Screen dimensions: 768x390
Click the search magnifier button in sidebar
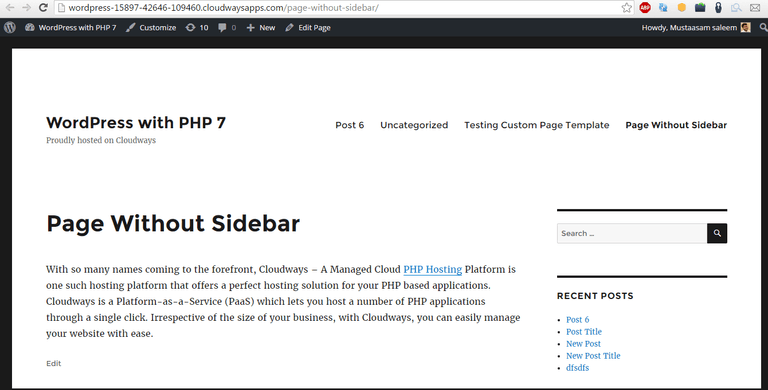point(717,233)
